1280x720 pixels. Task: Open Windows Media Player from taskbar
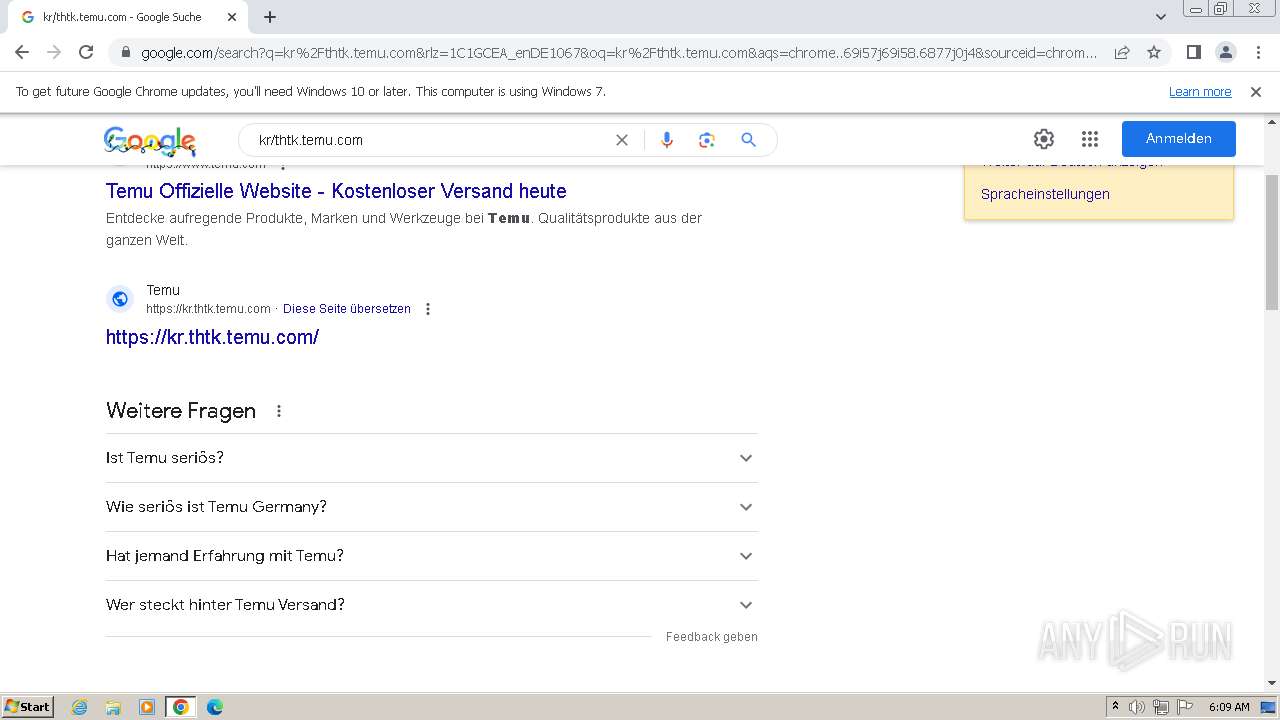[x=147, y=707]
